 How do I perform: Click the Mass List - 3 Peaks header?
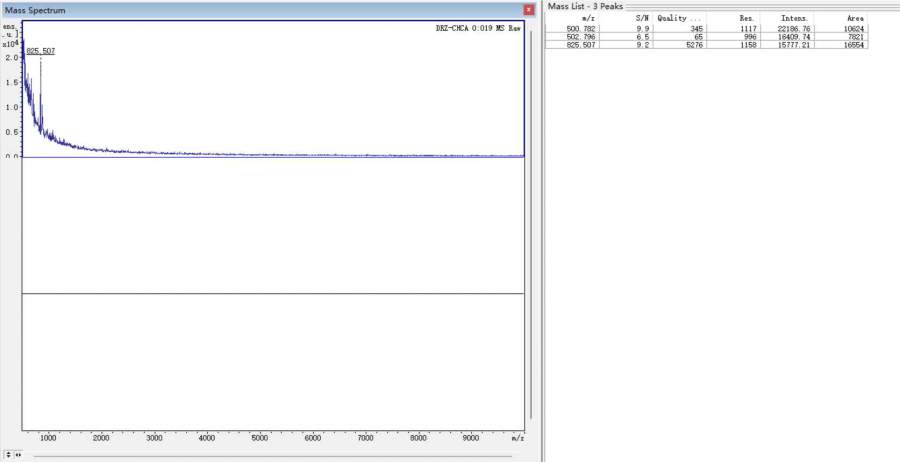click(x=585, y=7)
